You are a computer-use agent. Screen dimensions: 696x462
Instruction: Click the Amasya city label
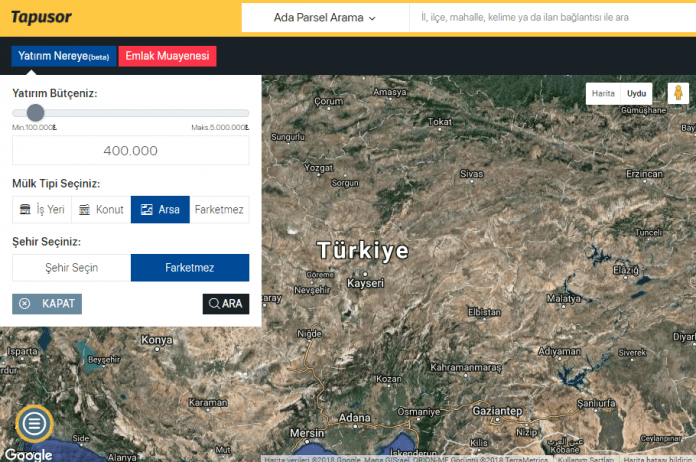[390, 92]
